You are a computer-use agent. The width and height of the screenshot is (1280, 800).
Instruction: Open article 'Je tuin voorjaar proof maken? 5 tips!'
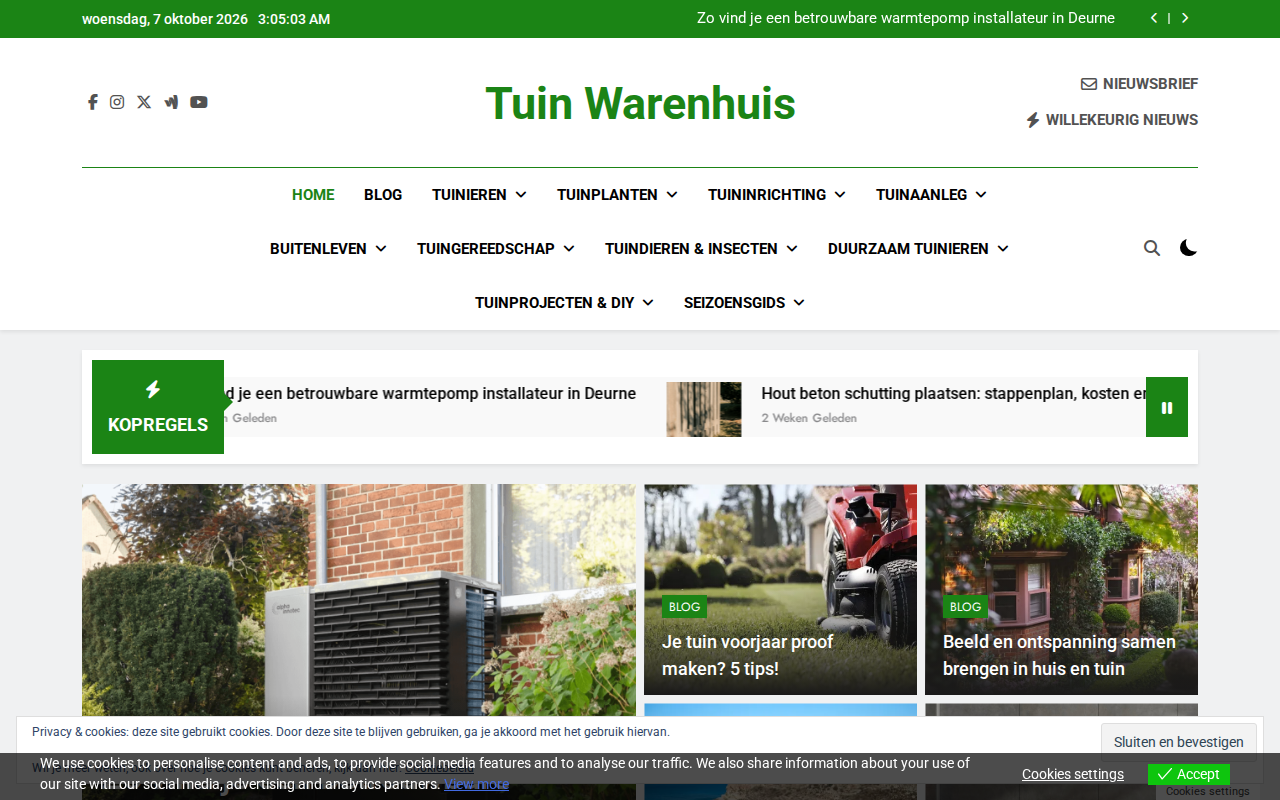click(747, 655)
